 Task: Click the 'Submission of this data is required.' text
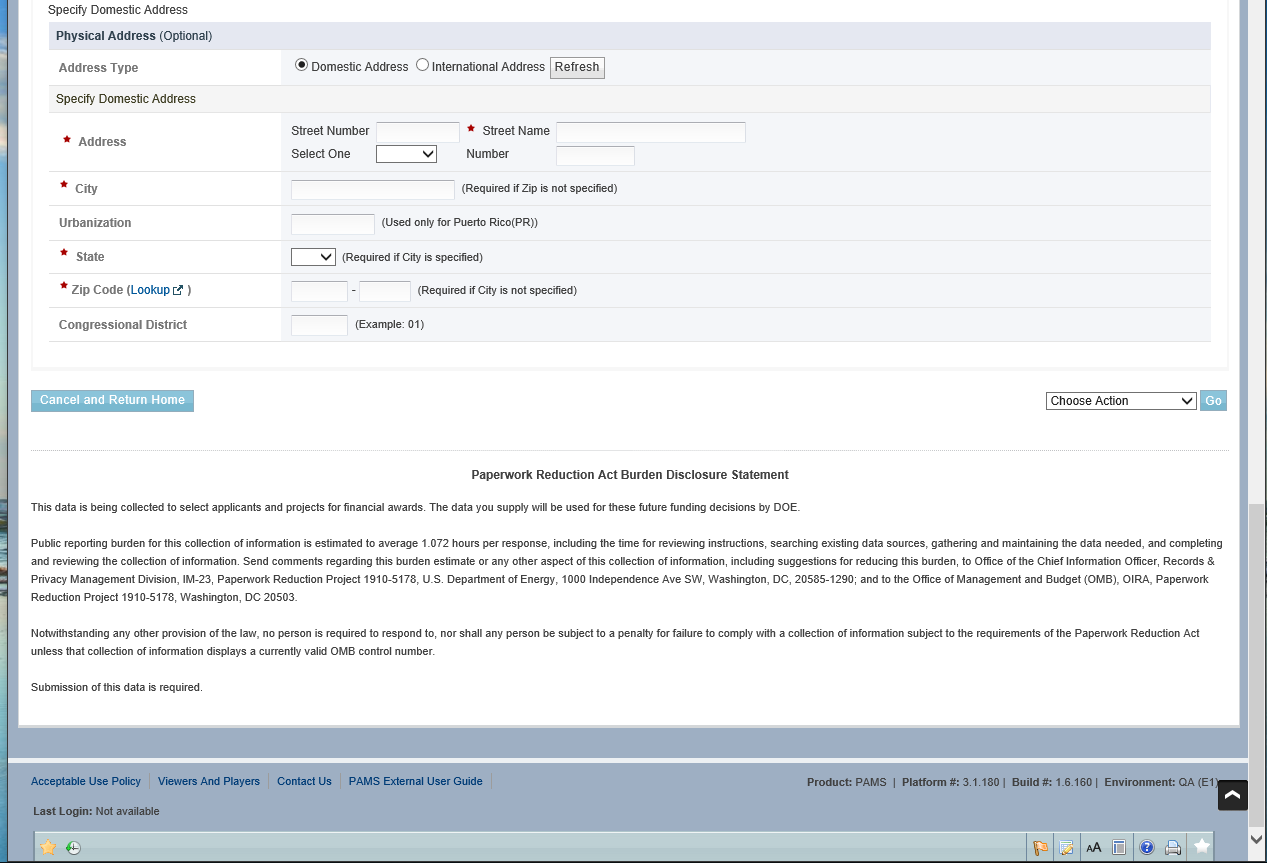117,688
